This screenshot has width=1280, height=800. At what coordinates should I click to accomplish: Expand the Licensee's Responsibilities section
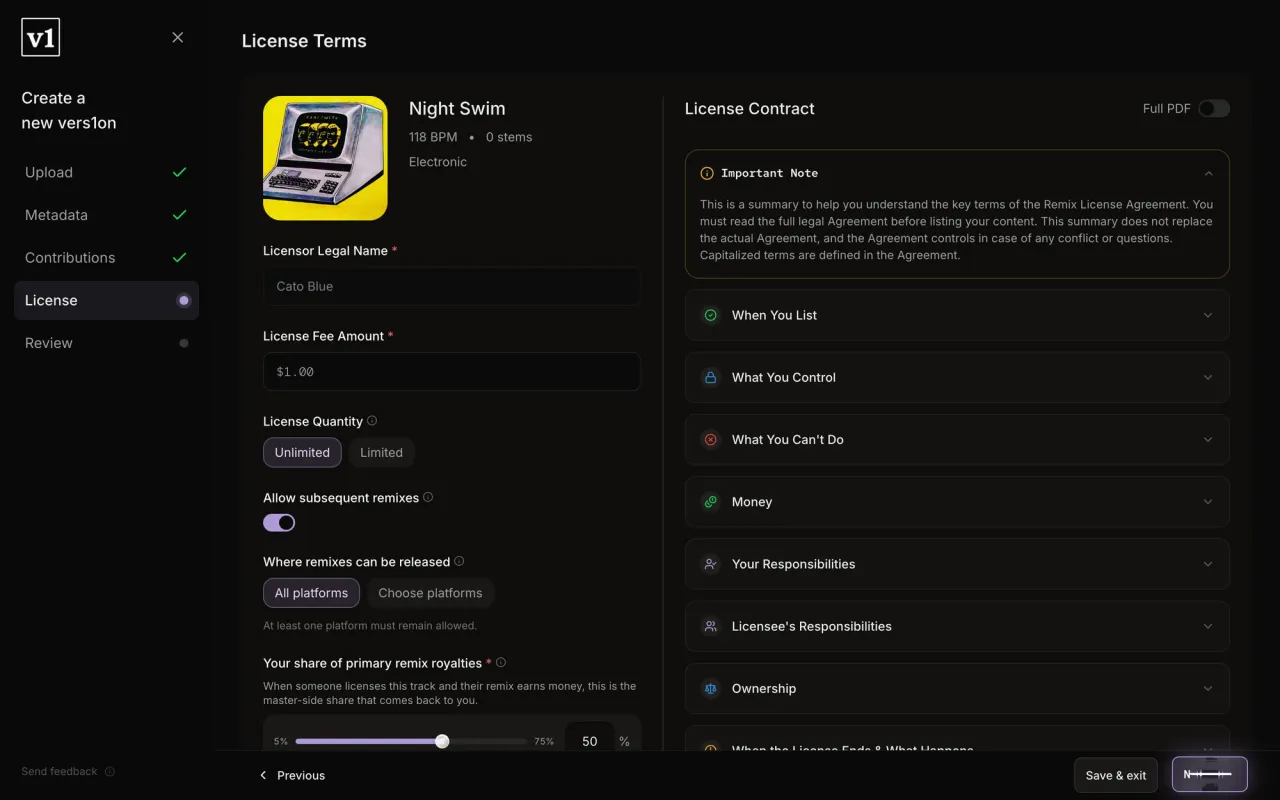[957, 626]
